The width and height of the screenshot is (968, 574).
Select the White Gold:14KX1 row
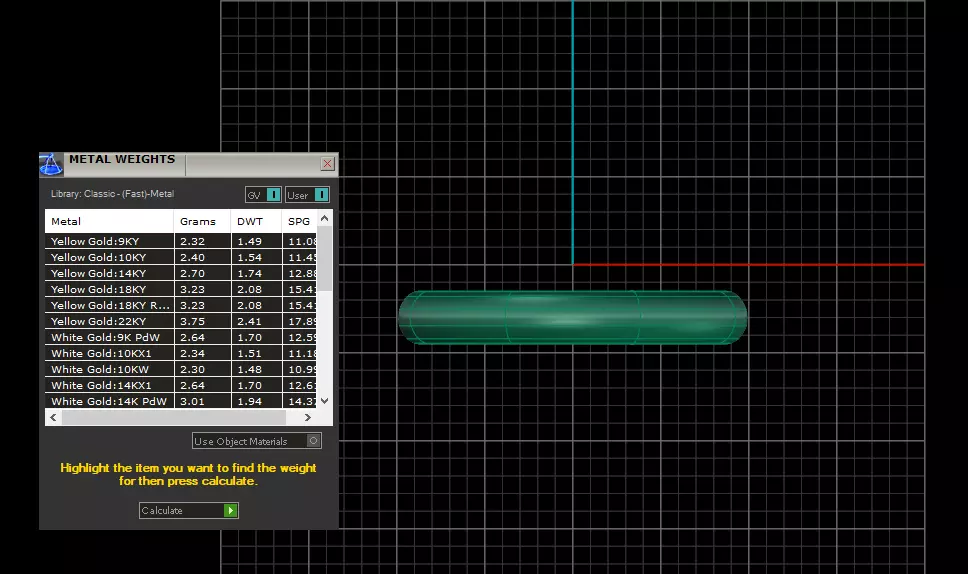180,386
